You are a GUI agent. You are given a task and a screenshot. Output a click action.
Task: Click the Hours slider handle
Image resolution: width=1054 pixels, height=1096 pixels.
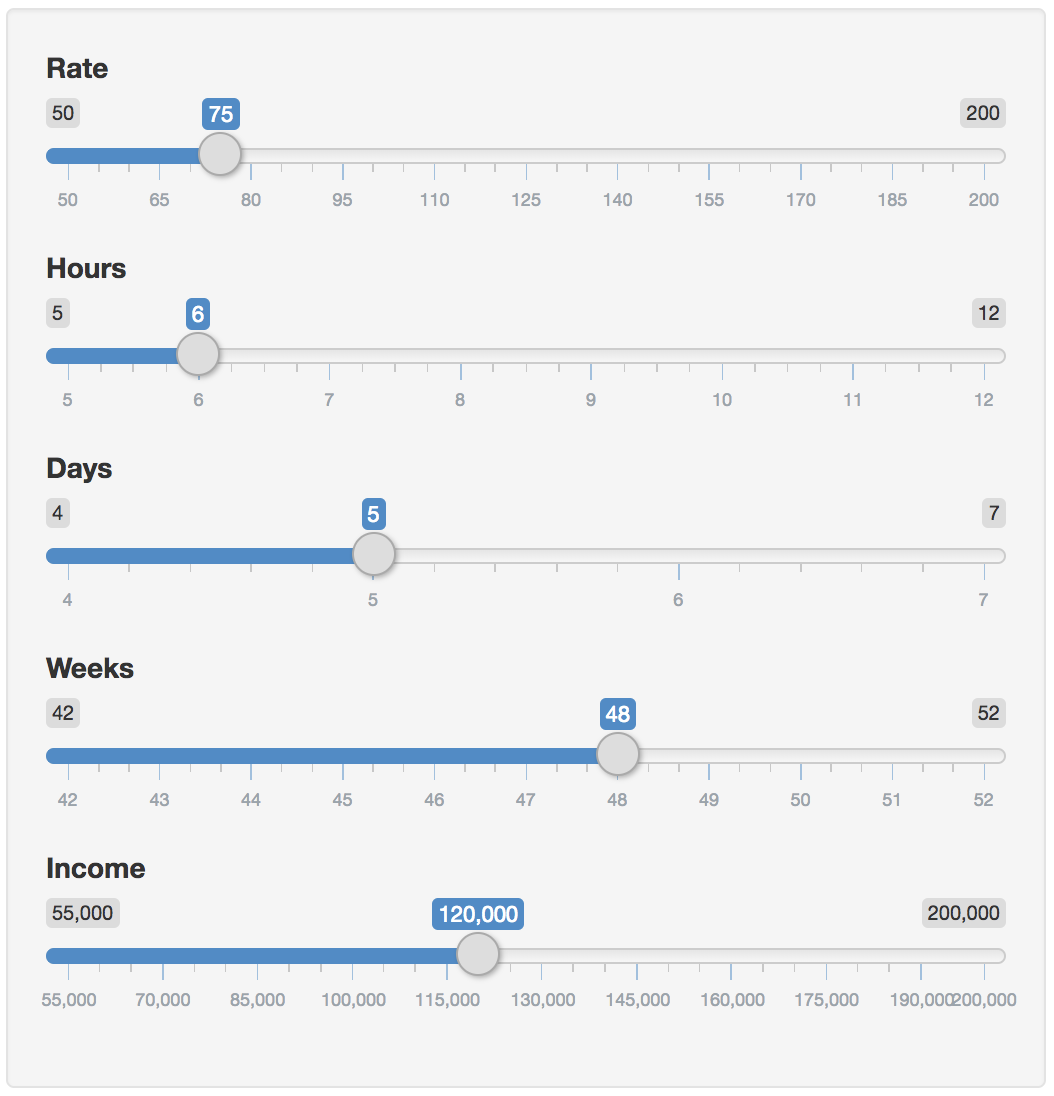point(198,354)
